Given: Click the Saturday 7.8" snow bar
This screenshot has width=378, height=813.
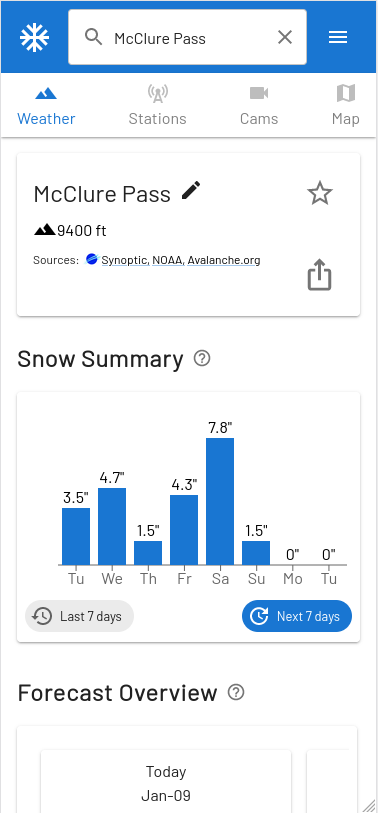Looking at the screenshot, I should tap(220, 501).
